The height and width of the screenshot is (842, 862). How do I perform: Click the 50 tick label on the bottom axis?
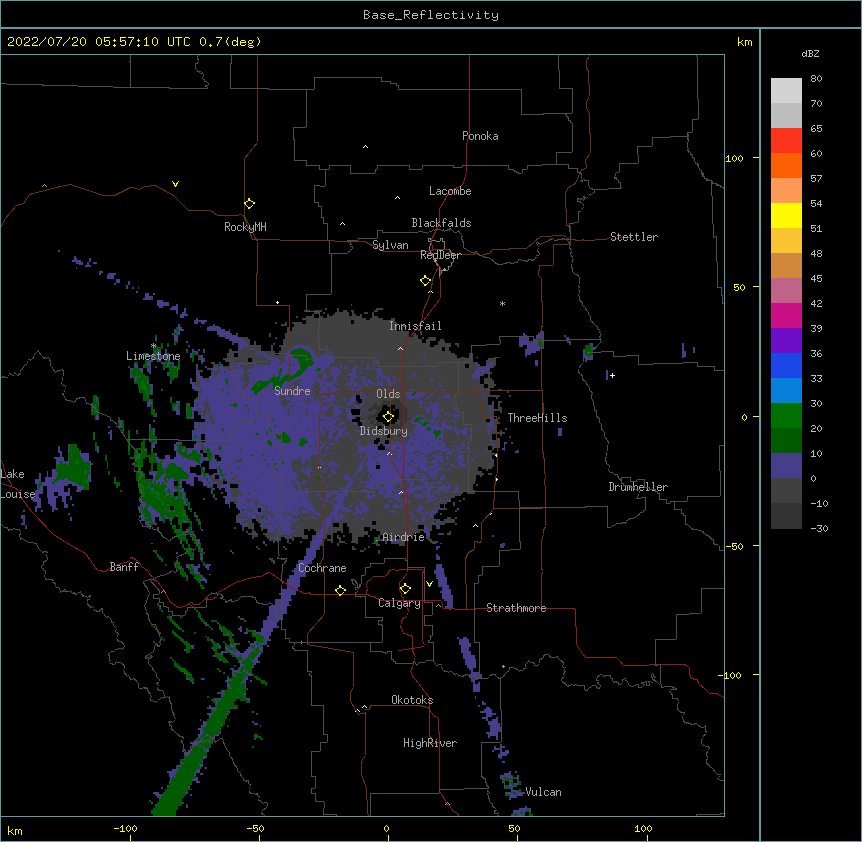click(514, 828)
